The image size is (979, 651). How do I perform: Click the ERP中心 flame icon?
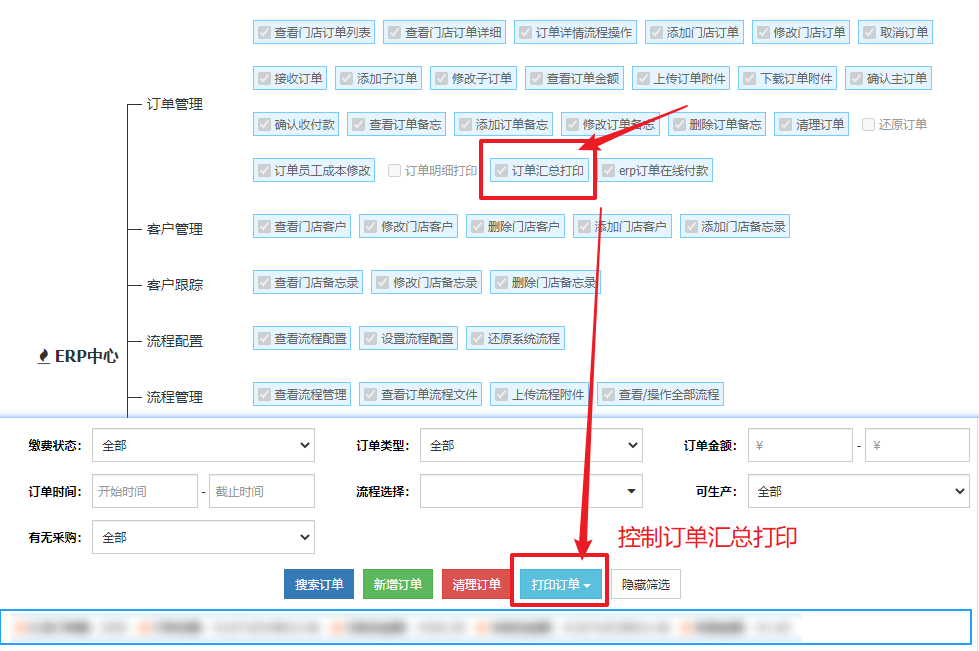43,356
